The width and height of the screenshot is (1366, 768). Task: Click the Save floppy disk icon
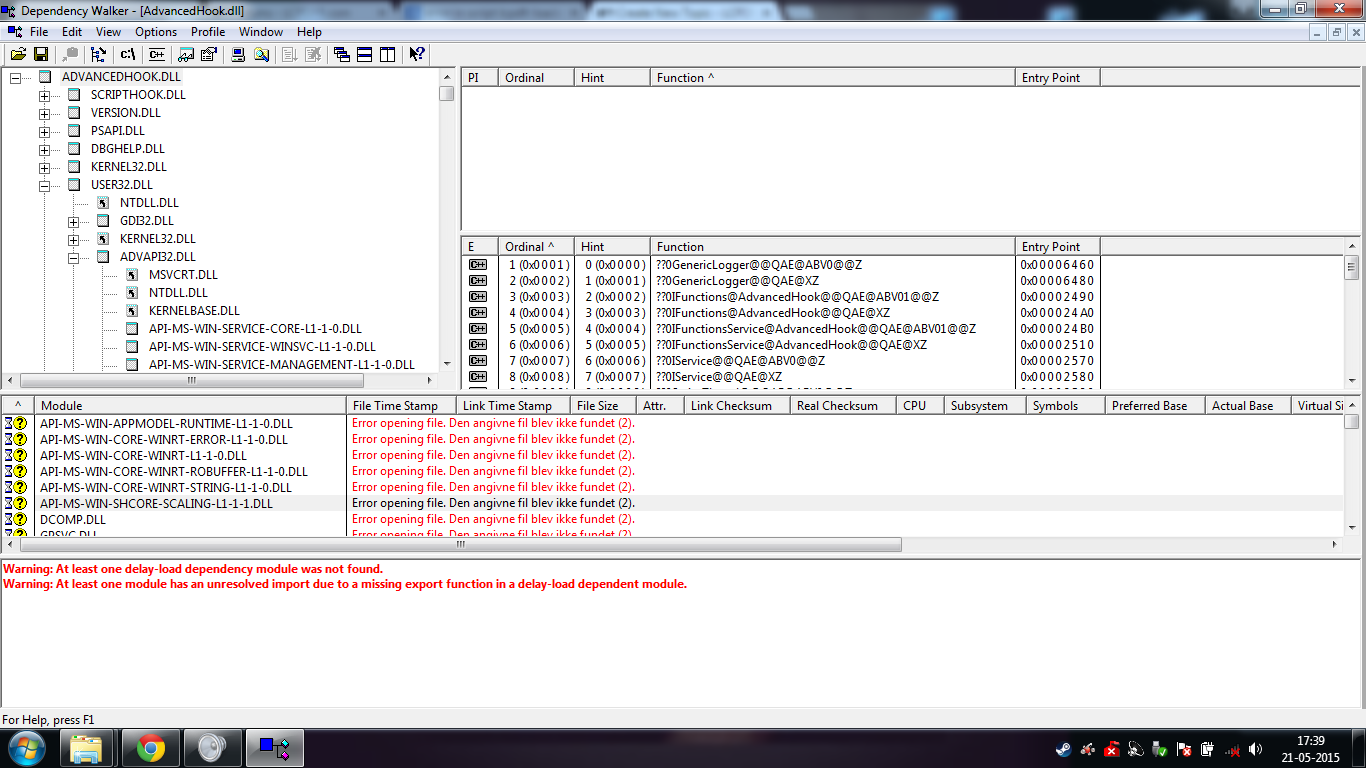(41, 54)
